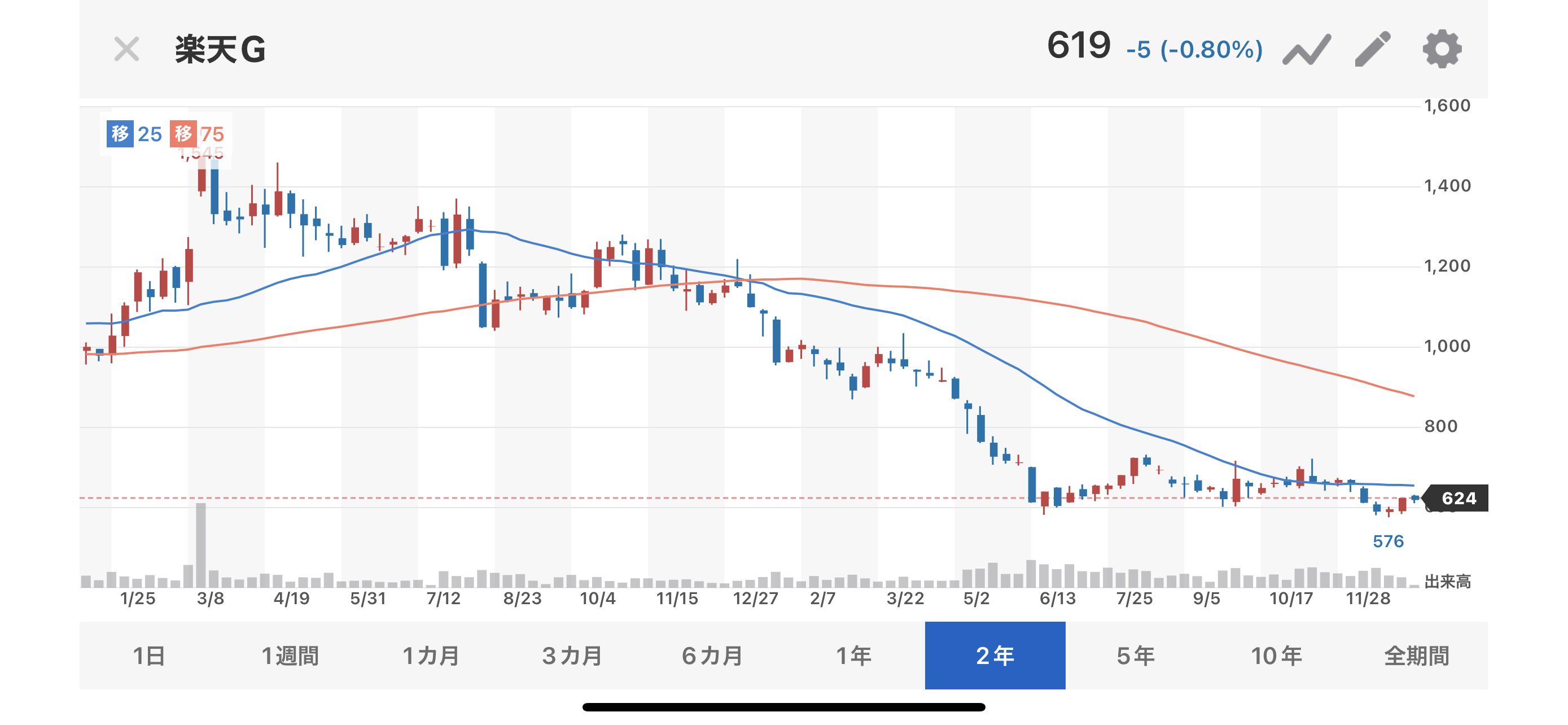Tap the highlighted 2年 tab
Viewport: 1568px width, 725px height.
pos(995,656)
